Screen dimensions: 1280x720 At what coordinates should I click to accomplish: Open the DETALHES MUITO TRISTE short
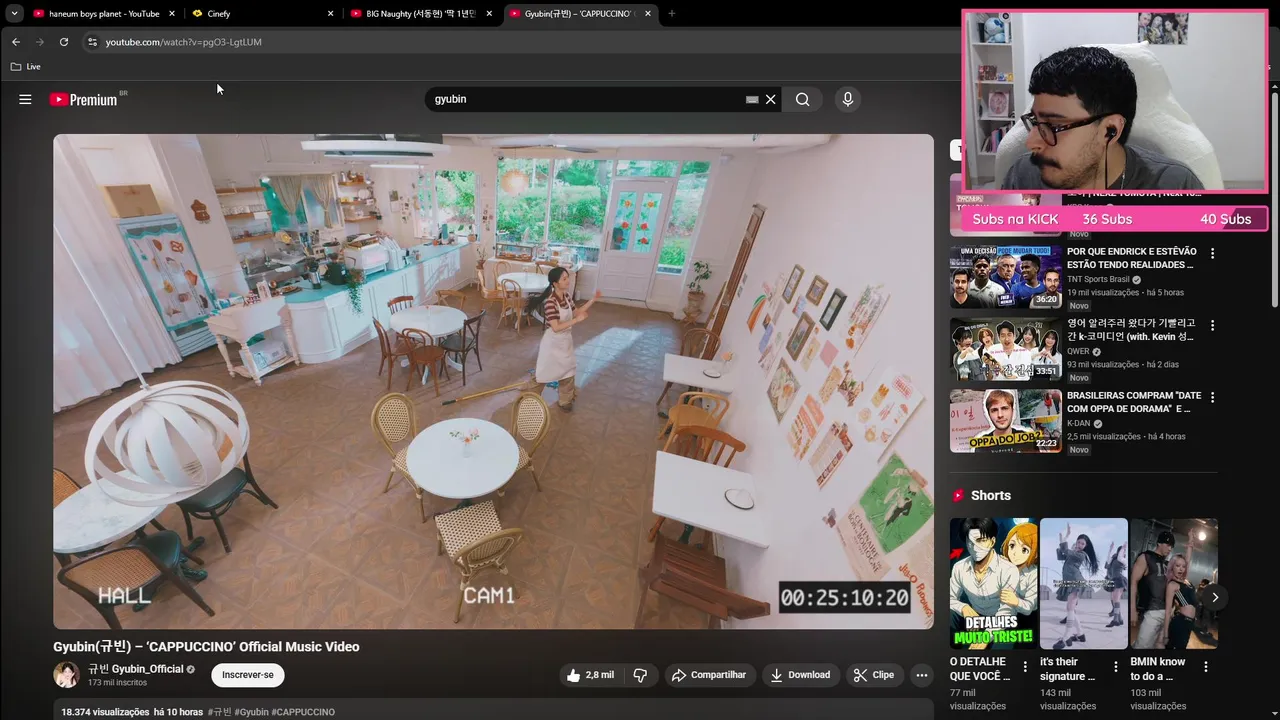click(x=993, y=584)
